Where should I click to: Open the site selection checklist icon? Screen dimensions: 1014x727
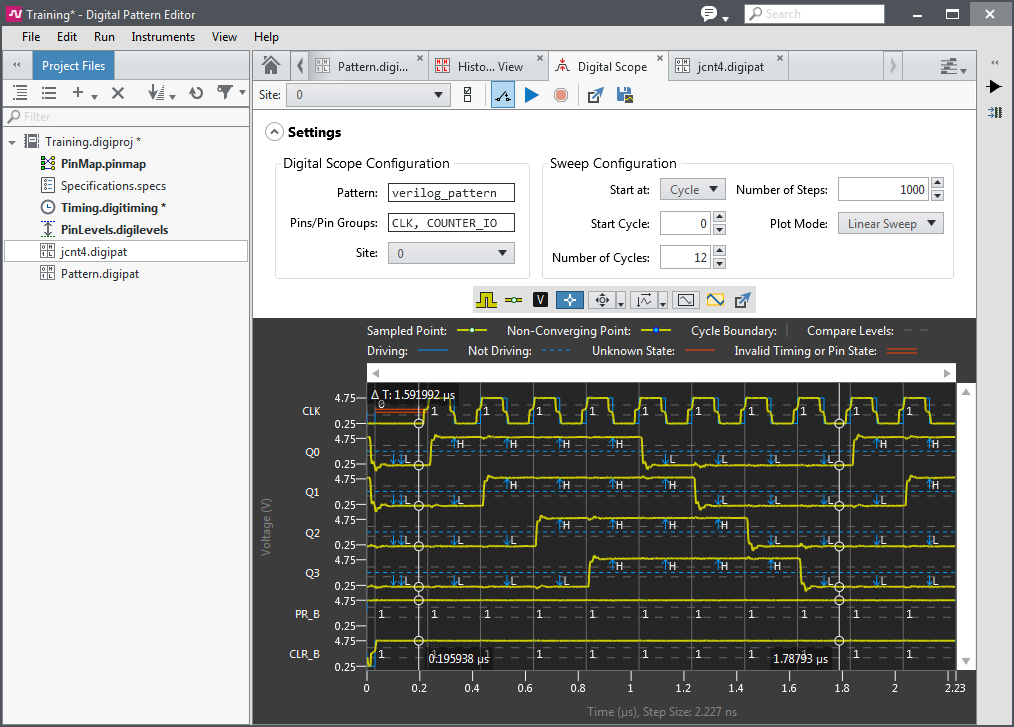click(x=468, y=95)
